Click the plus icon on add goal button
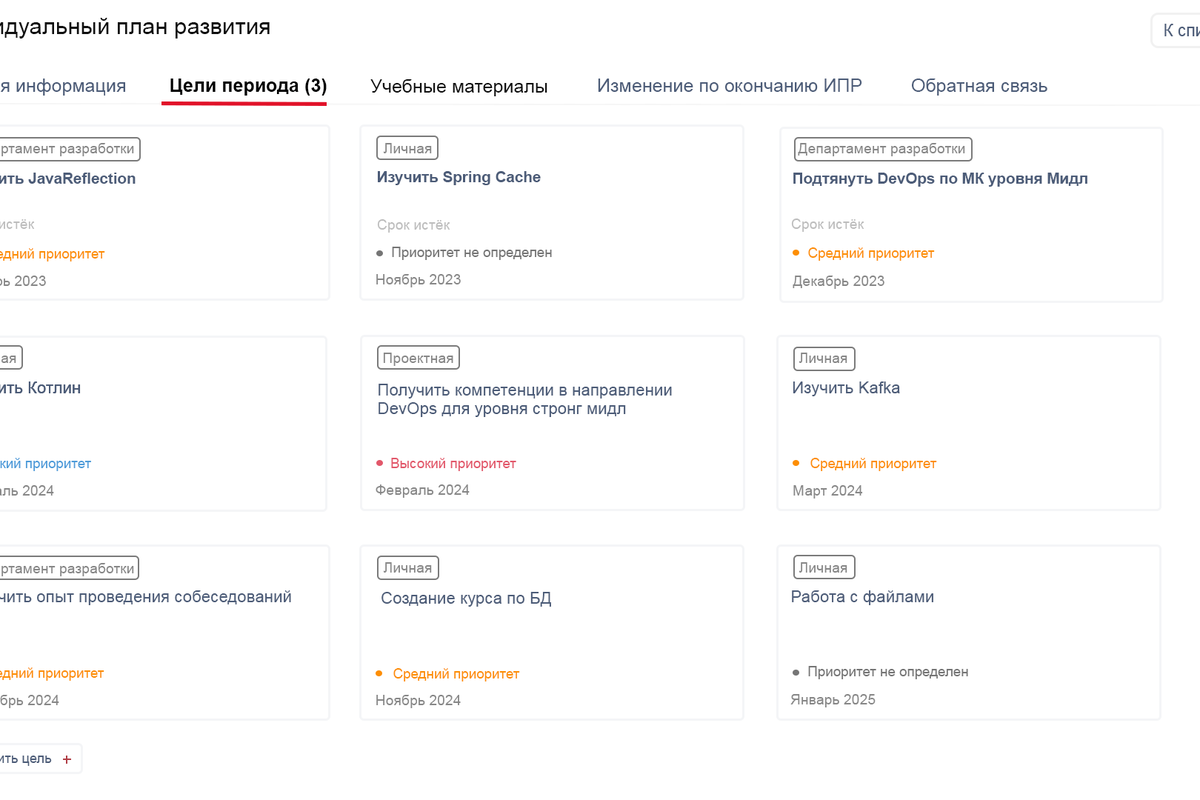1200x800 pixels. [x=67, y=759]
